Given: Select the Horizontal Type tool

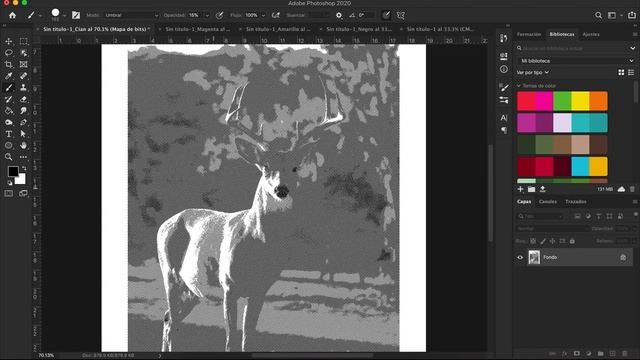Looking at the screenshot, I should pyautogui.click(x=9, y=134).
